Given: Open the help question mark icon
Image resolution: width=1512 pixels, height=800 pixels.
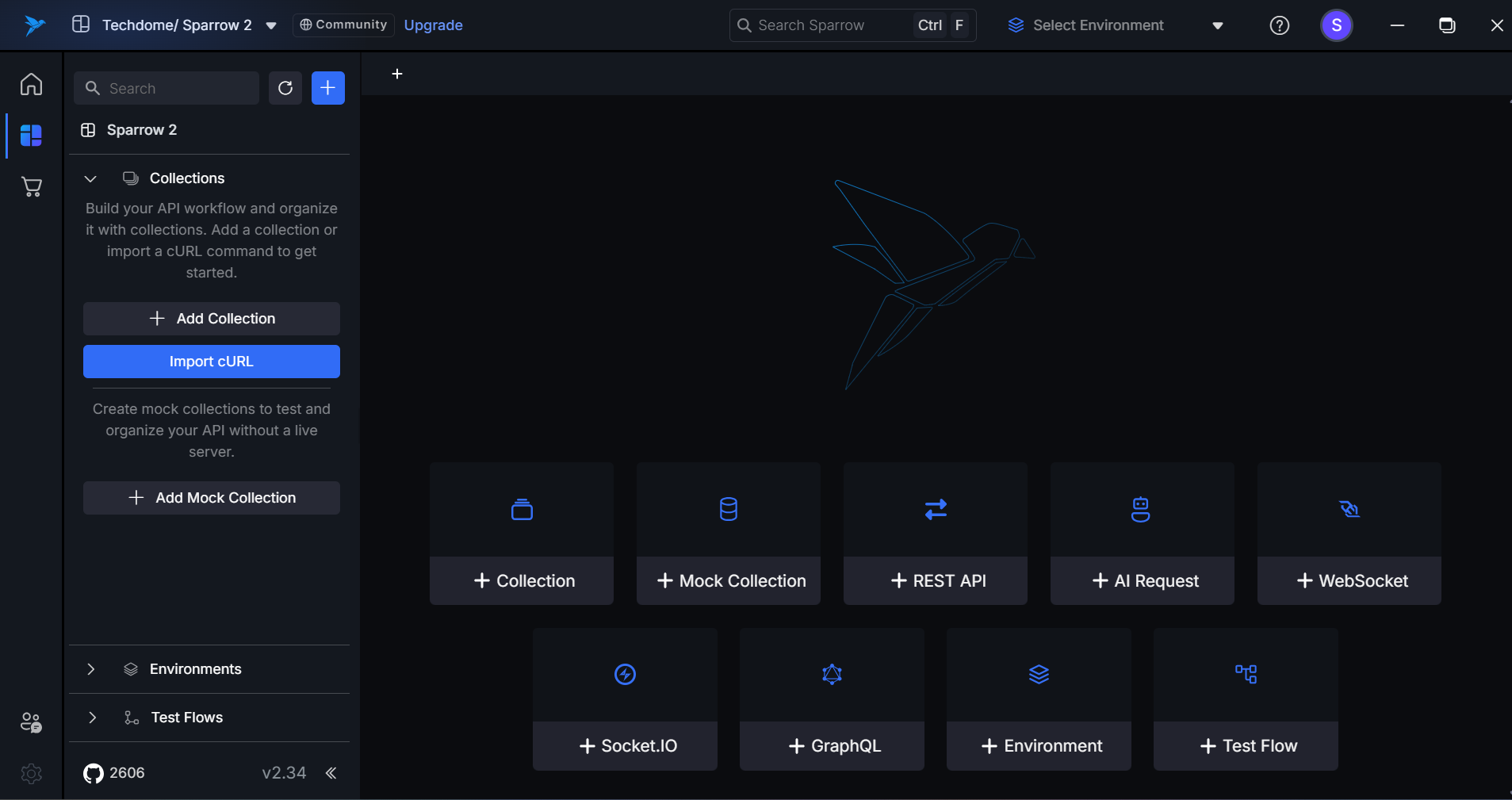Looking at the screenshot, I should 1279,25.
